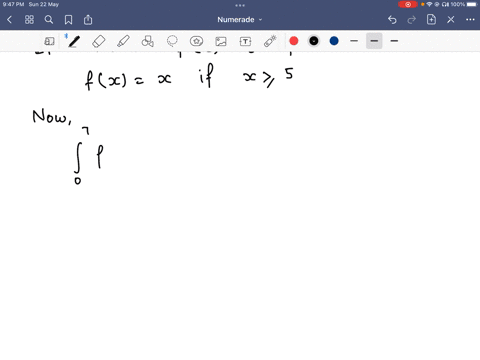The width and height of the screenshot is (480, 360).
Task: Select the Shapes tool
Action: coord(148,41)
